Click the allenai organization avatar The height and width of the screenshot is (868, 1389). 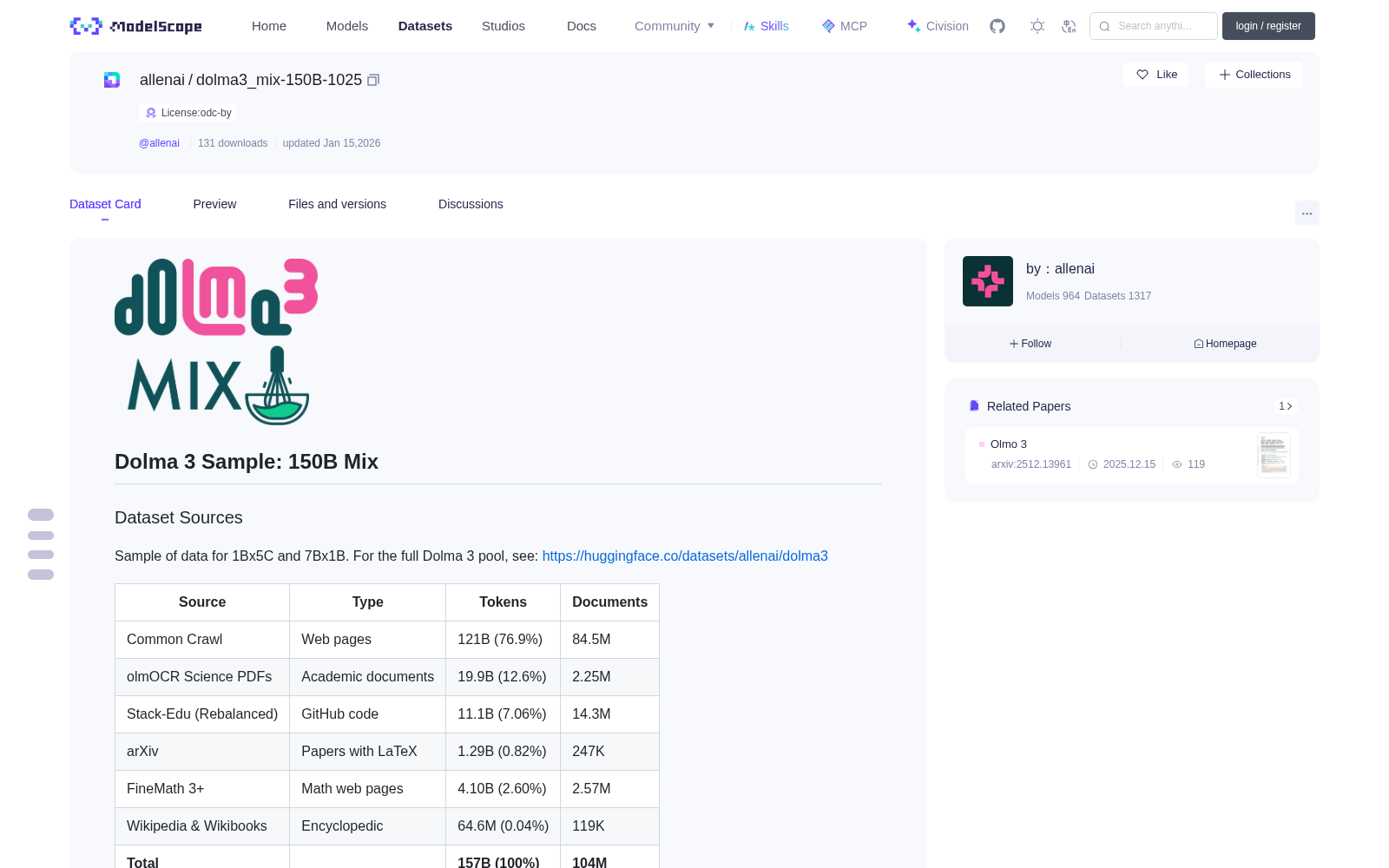988,281
